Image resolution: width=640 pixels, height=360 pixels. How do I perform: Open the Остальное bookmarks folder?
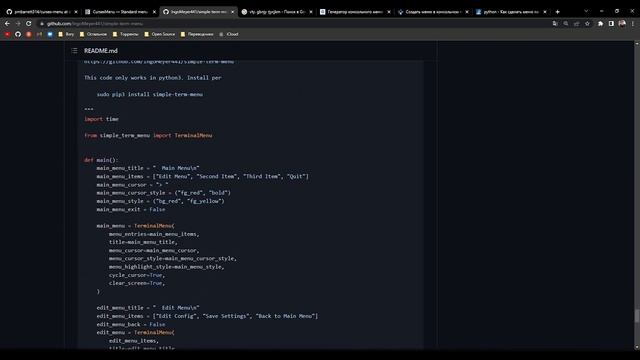[93, 34]
